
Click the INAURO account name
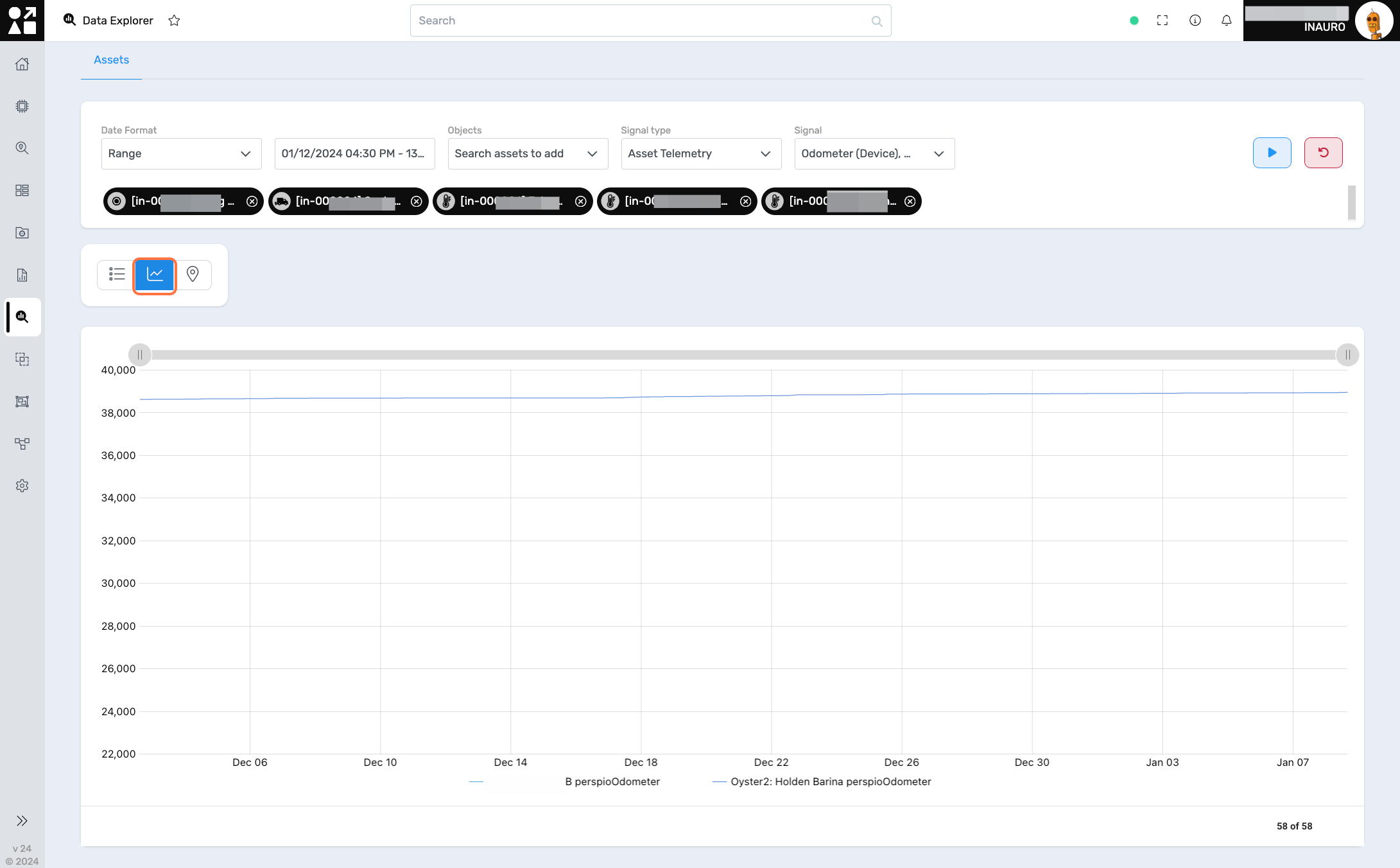tap(1324, 27)
